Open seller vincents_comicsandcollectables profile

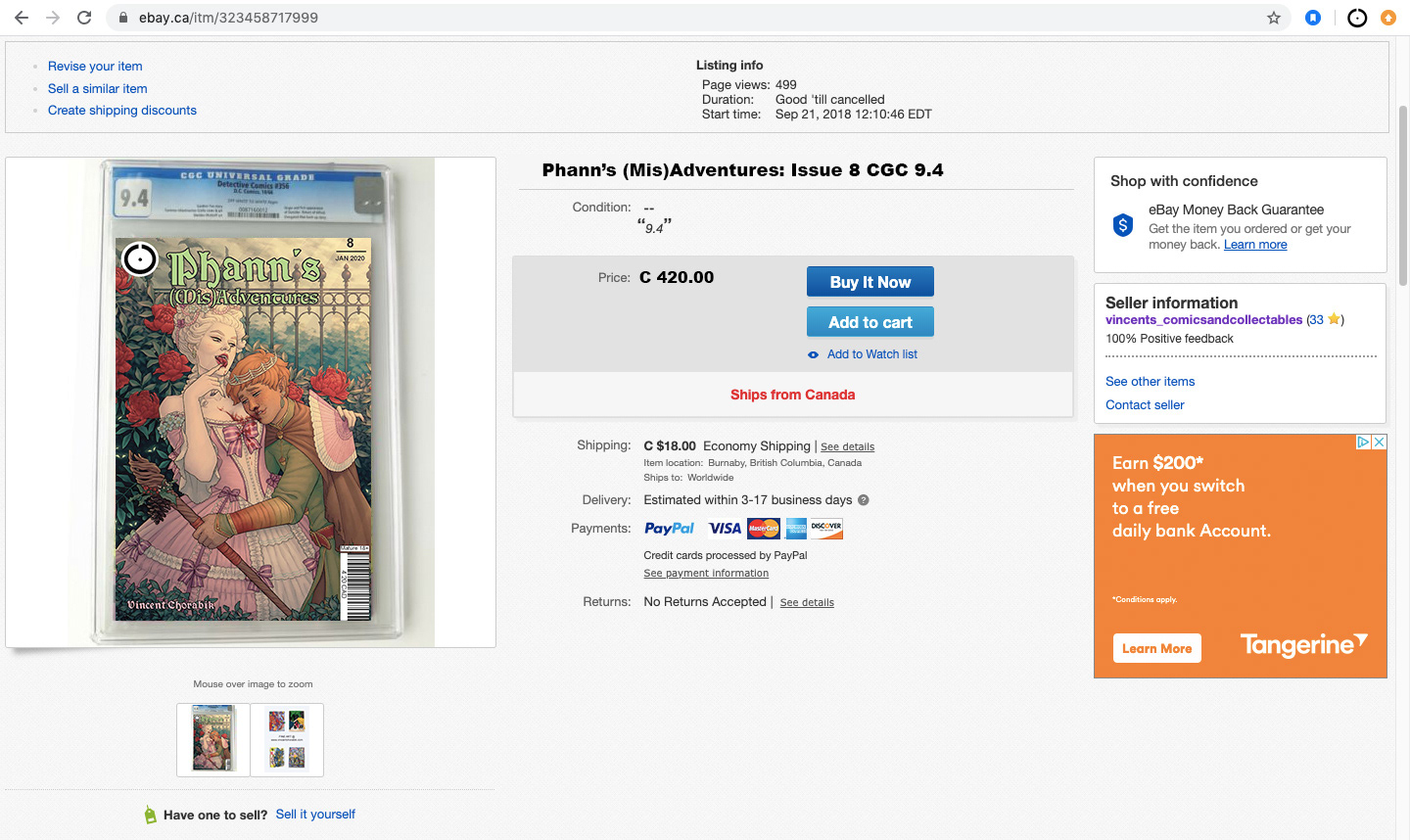point(1203,320)
